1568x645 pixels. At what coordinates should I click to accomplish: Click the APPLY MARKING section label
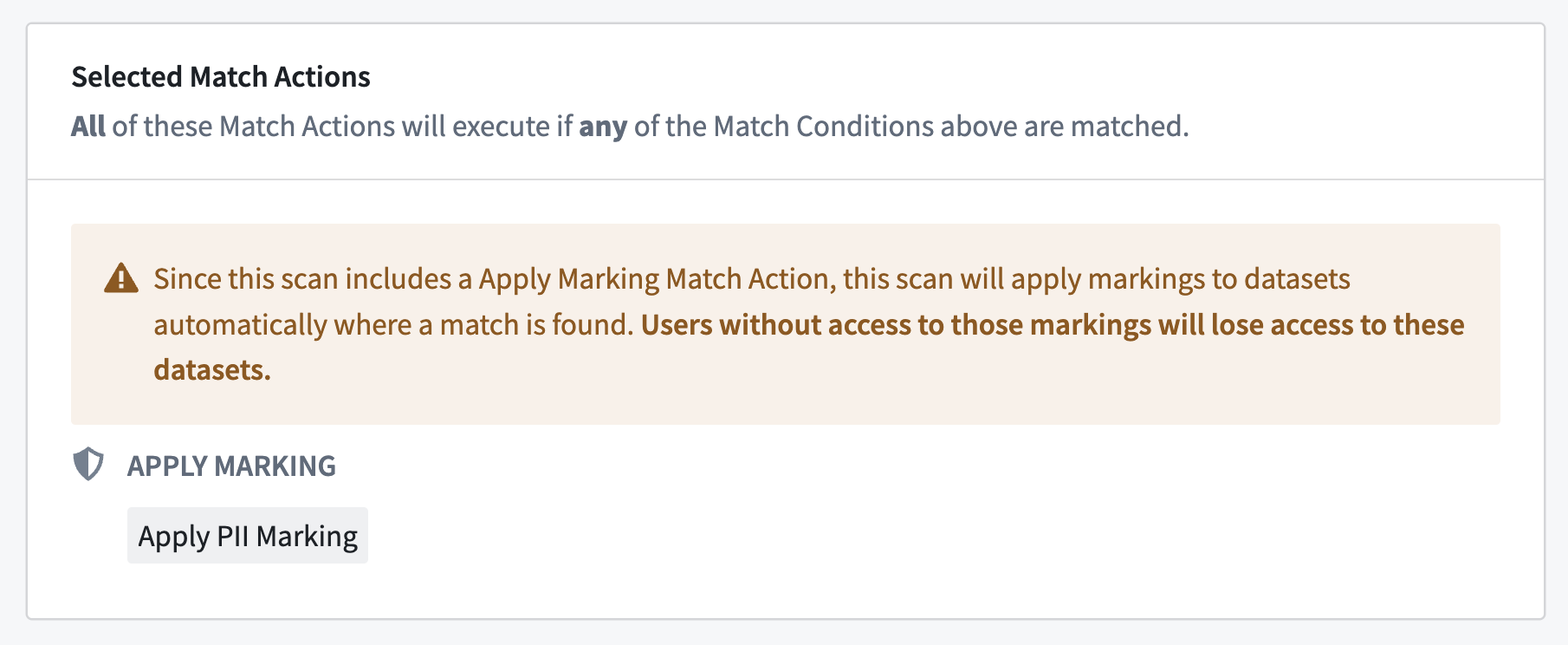pos(231,466)
